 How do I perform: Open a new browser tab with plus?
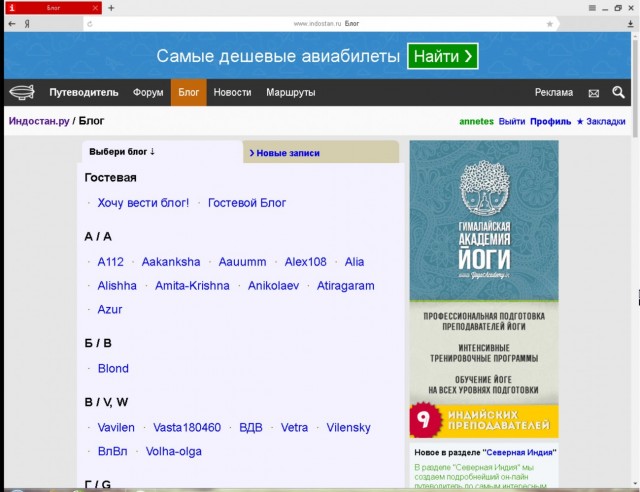(x=111, y=7)
